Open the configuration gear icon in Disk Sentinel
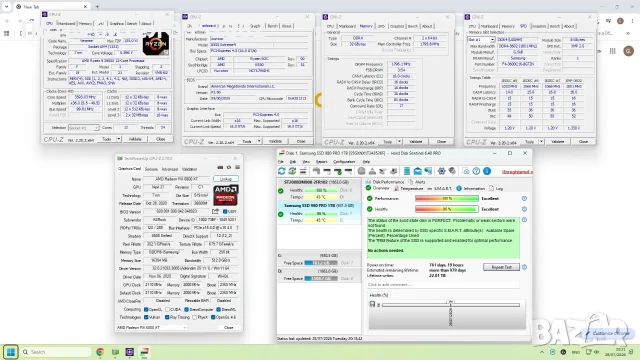 click(441, 171)
